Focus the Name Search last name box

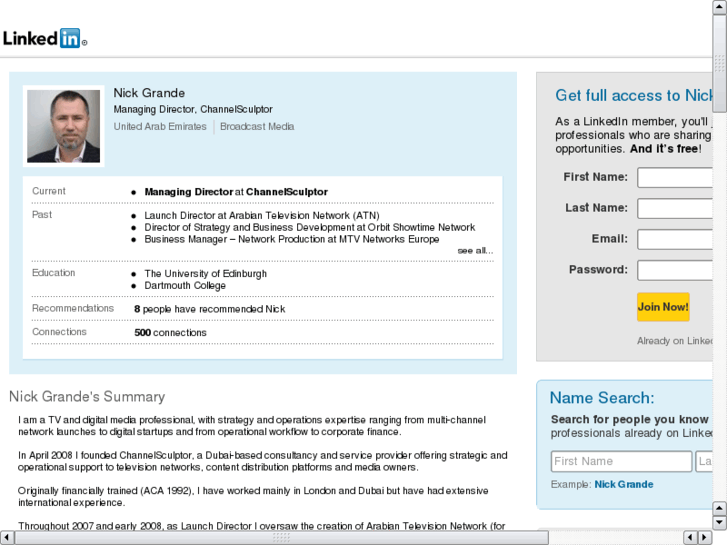(704, 461)
